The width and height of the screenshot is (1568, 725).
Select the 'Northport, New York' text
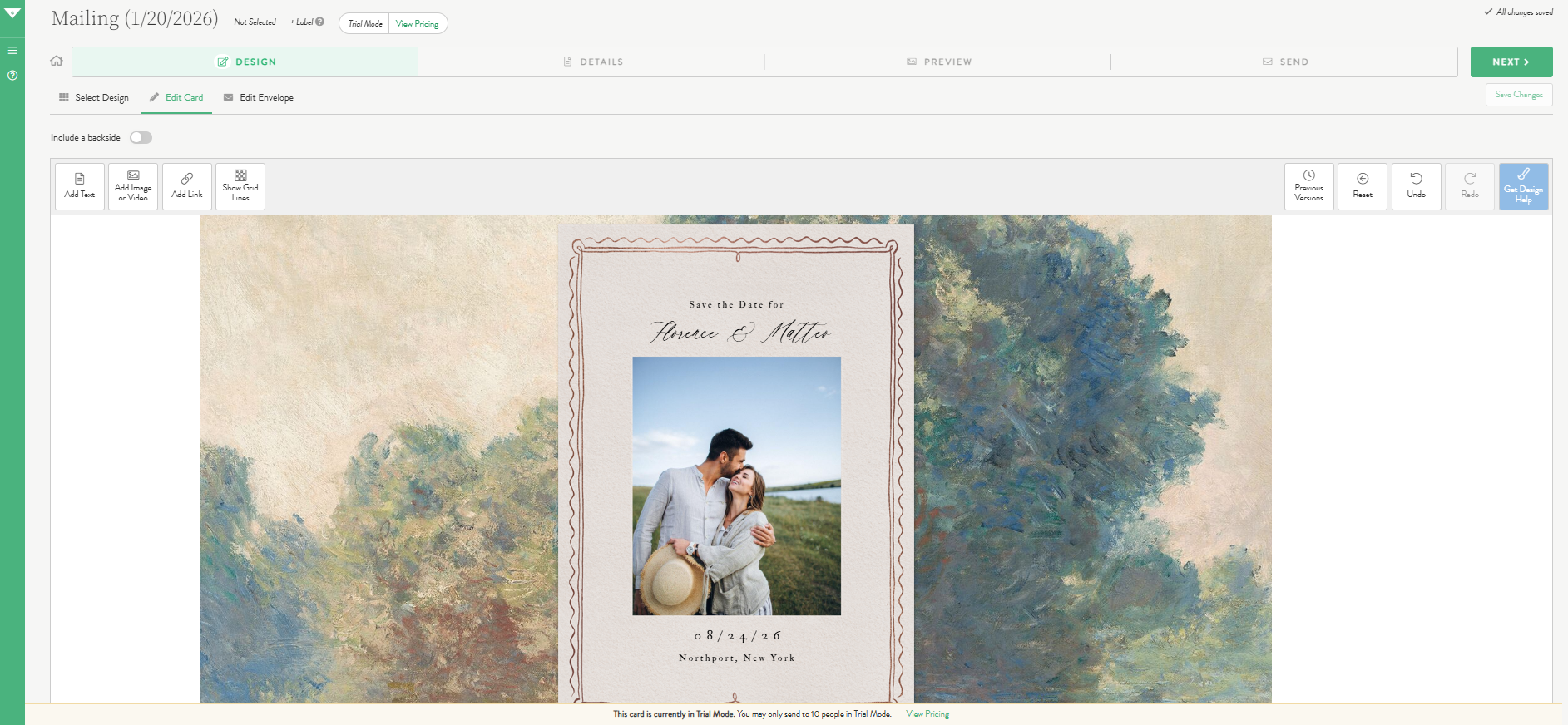pos(737,658)
